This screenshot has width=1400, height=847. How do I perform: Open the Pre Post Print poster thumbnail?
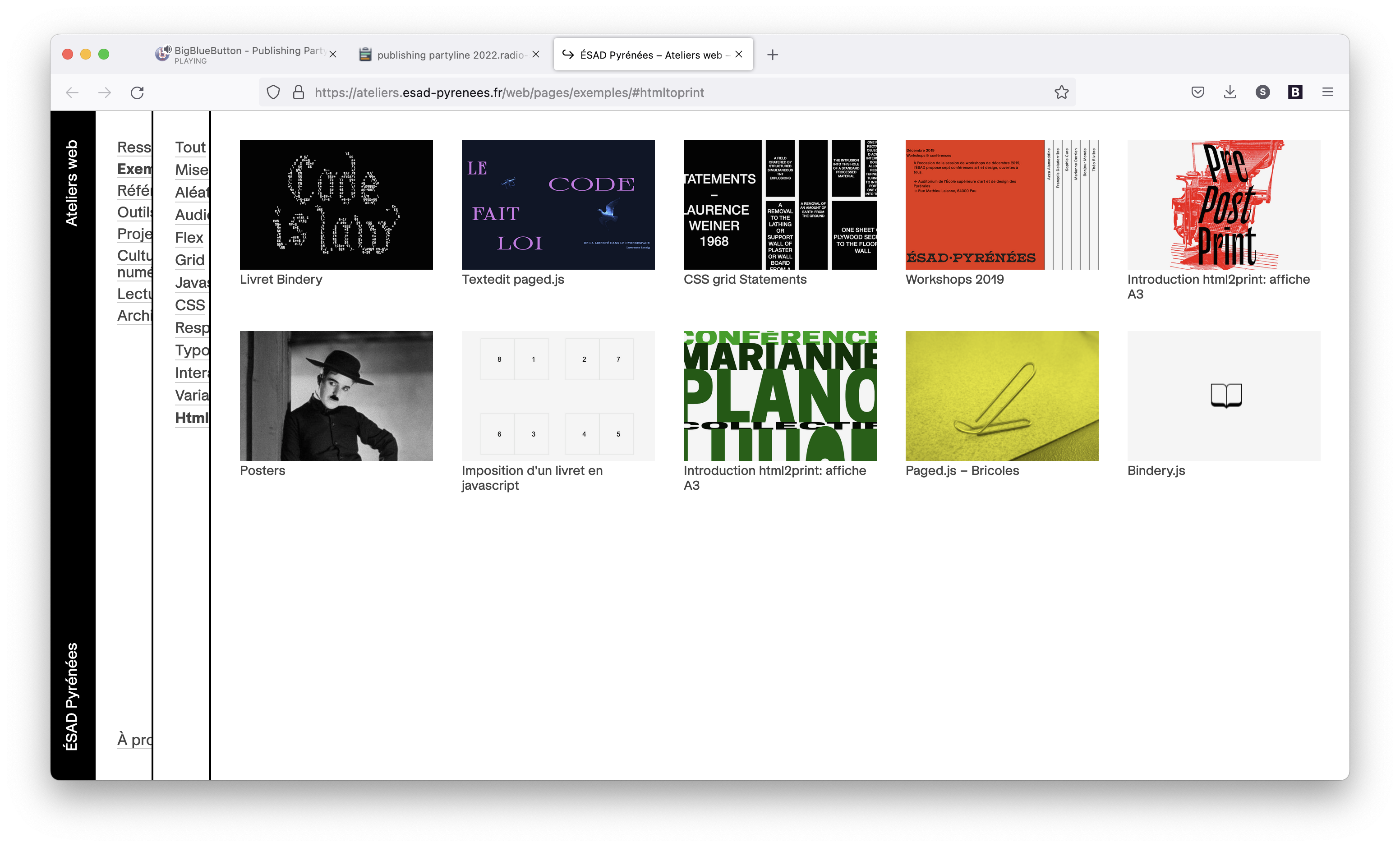click(x=1223, y=204)
